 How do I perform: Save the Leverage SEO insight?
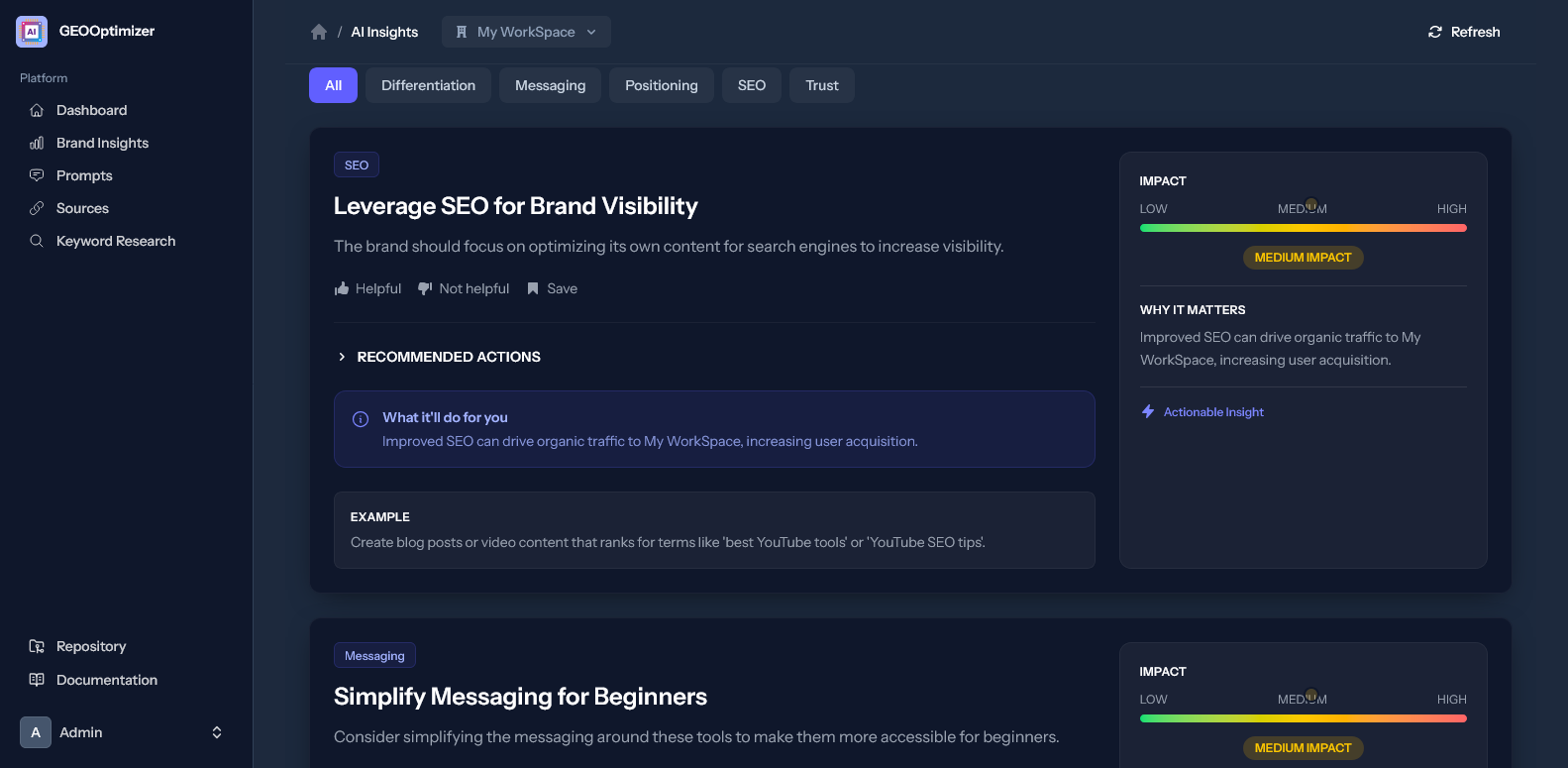552,288
